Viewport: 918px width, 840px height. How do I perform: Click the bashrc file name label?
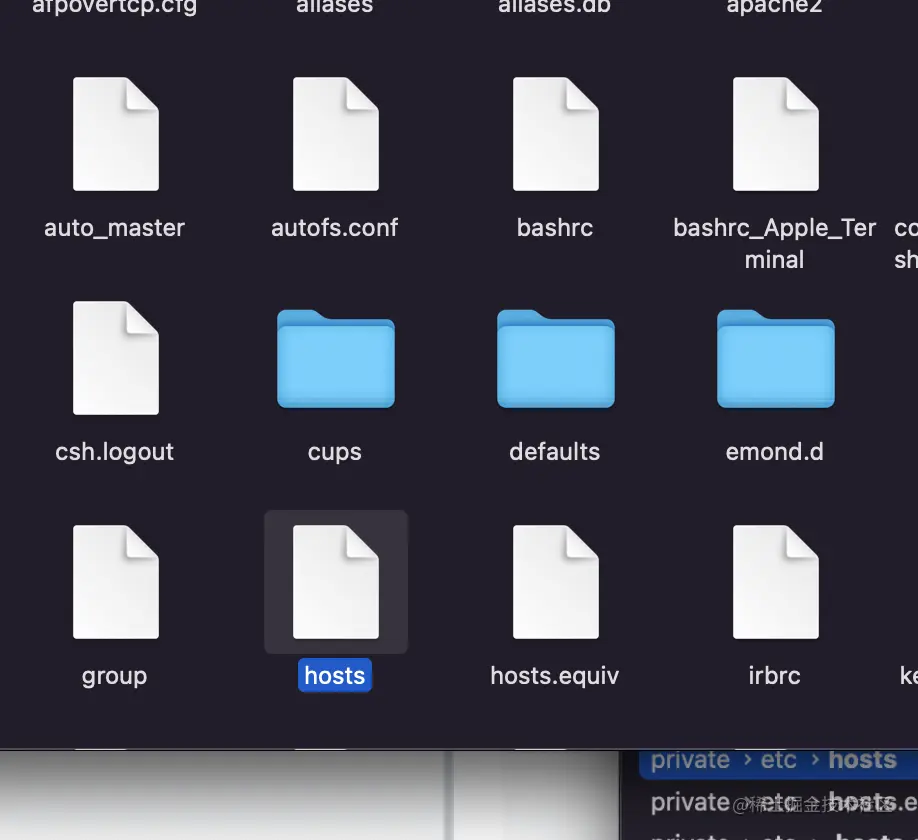[x=555, y=228]
